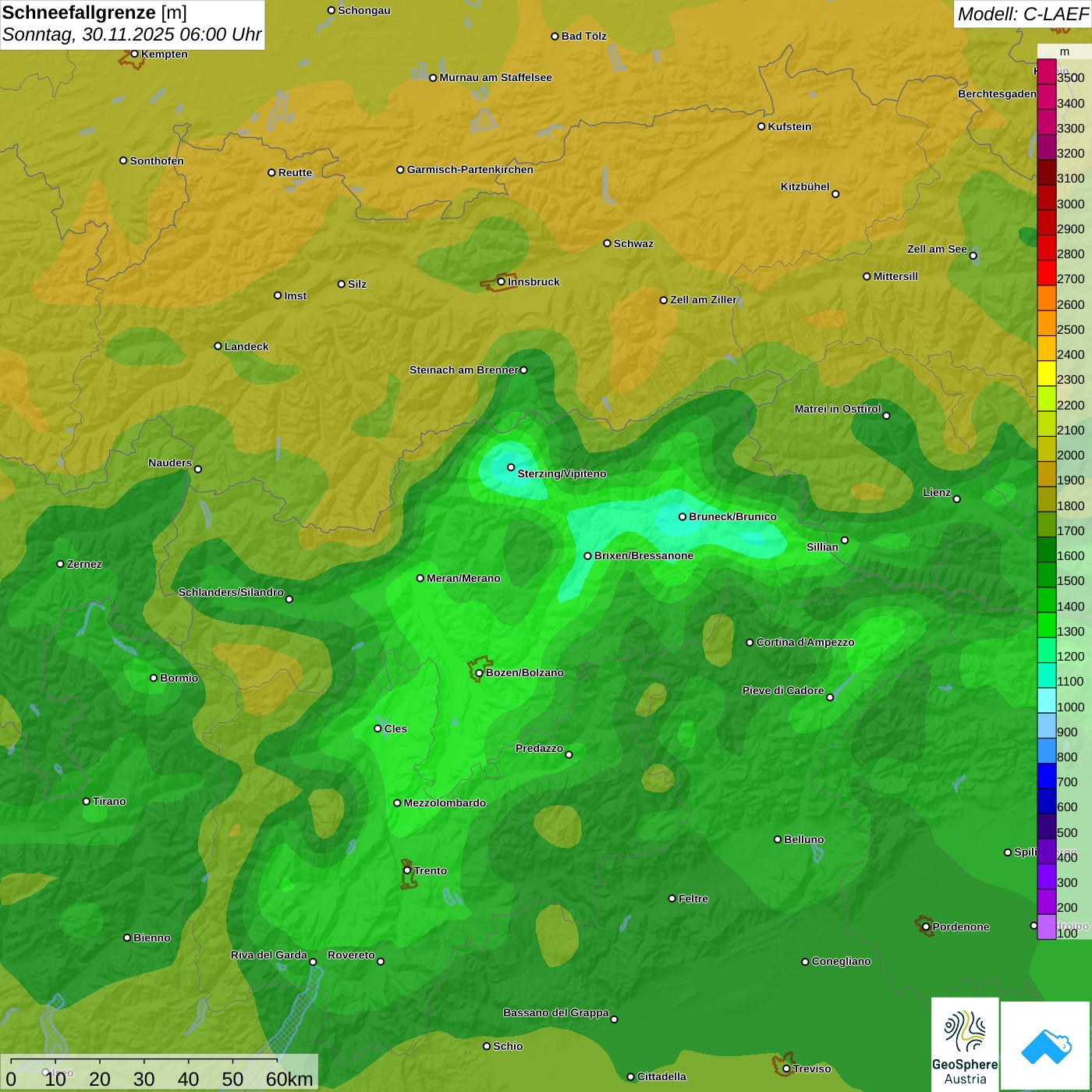Click the GeoSphere Austria logo
1092x1092 pixels.
click(965, 1044)
